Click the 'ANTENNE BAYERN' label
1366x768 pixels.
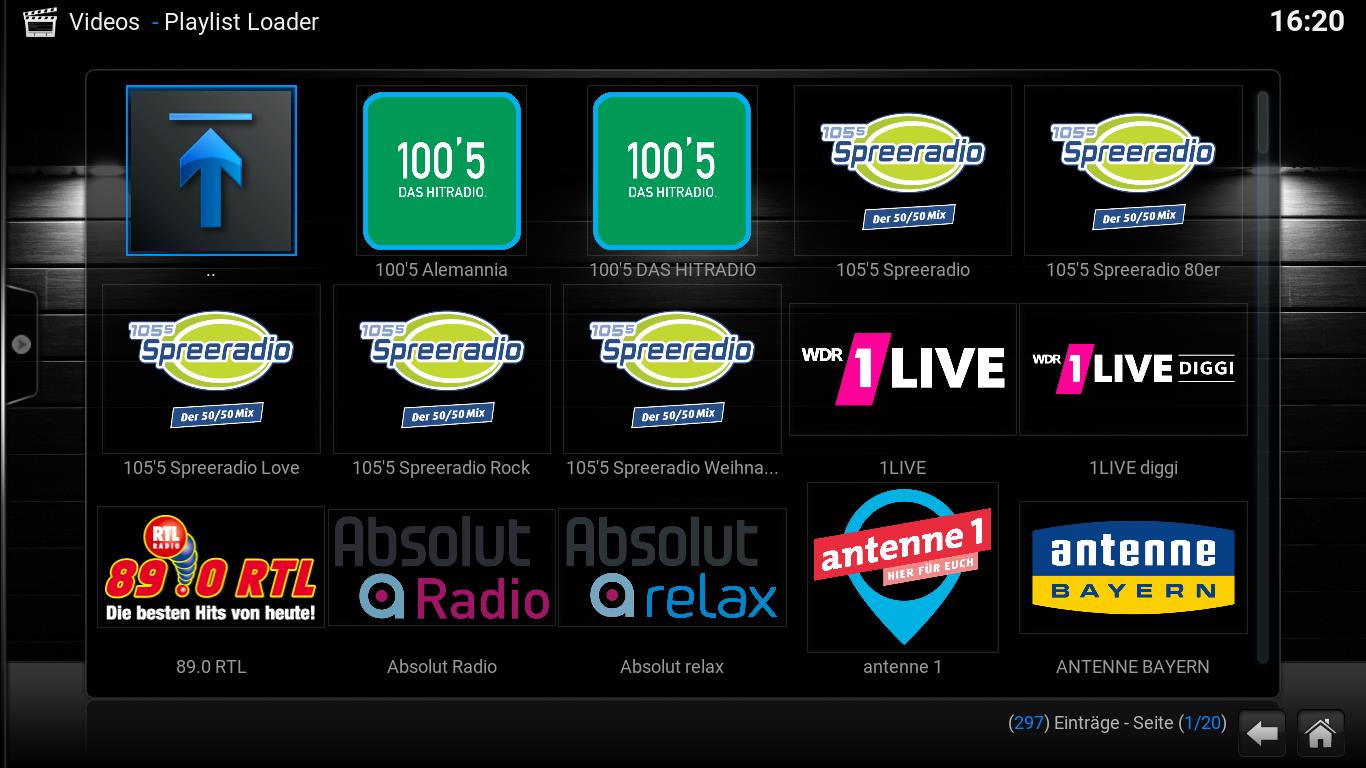click(1133, 667)
